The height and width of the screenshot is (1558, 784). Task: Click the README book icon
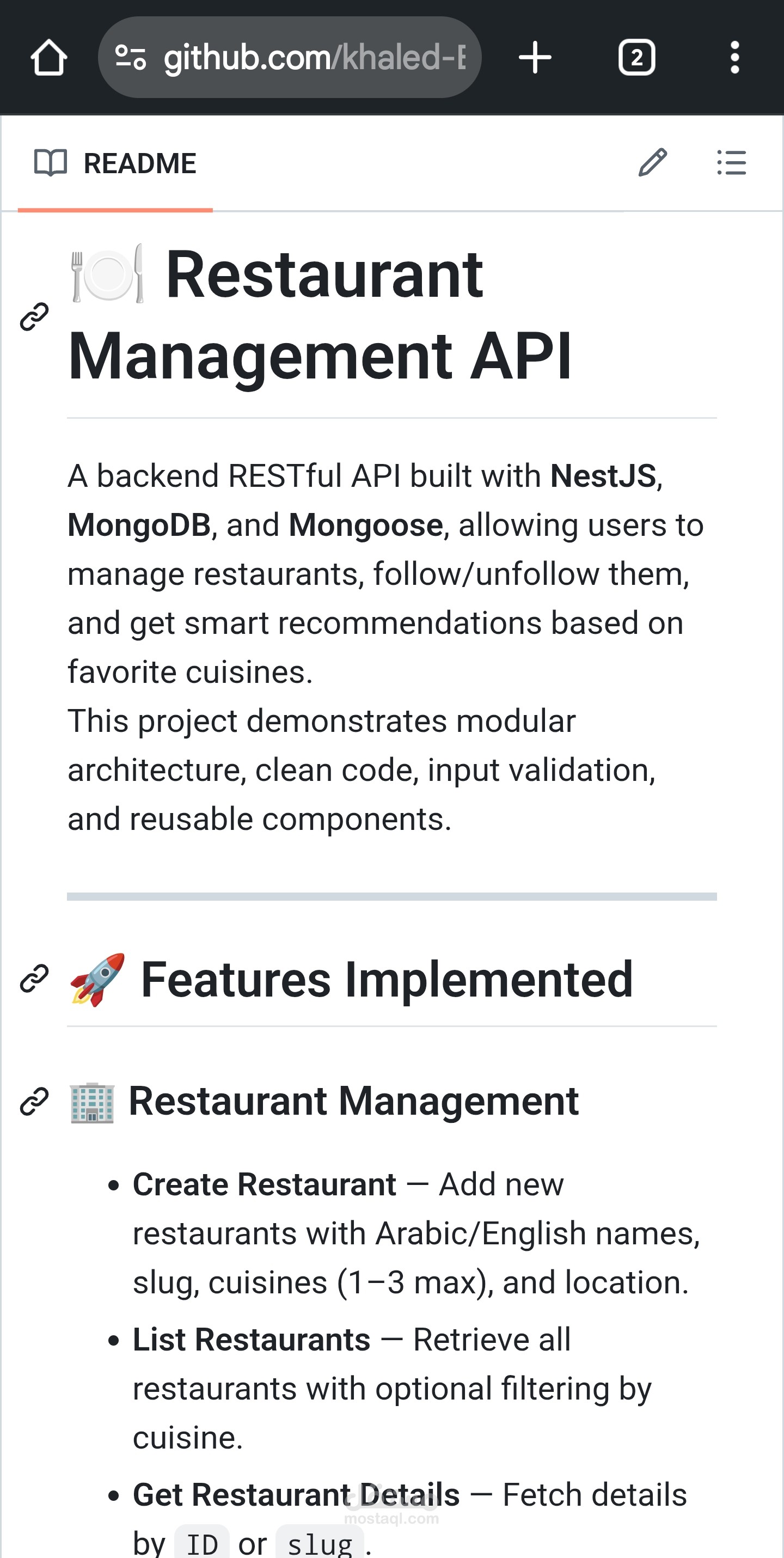click(51, 162)
